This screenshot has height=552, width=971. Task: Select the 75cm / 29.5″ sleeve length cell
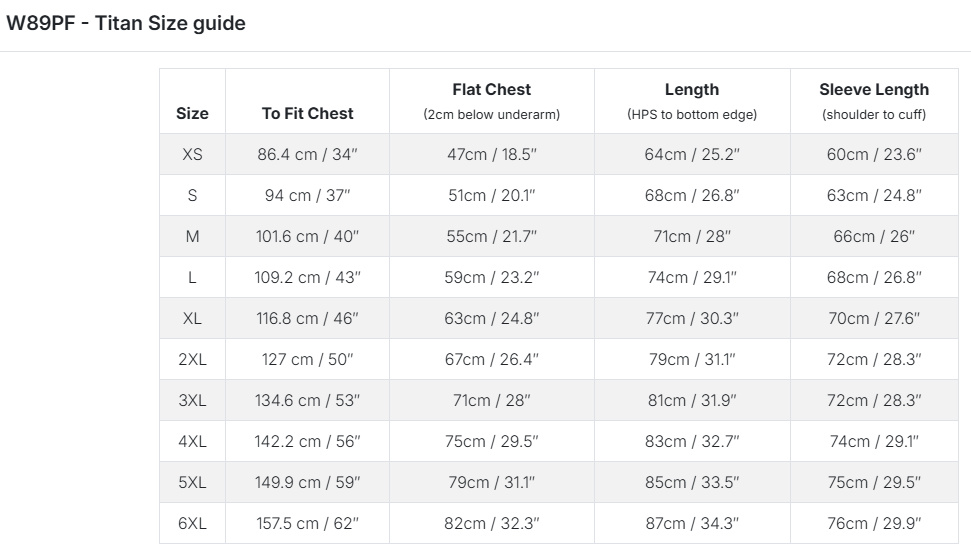tap(874, 482)
